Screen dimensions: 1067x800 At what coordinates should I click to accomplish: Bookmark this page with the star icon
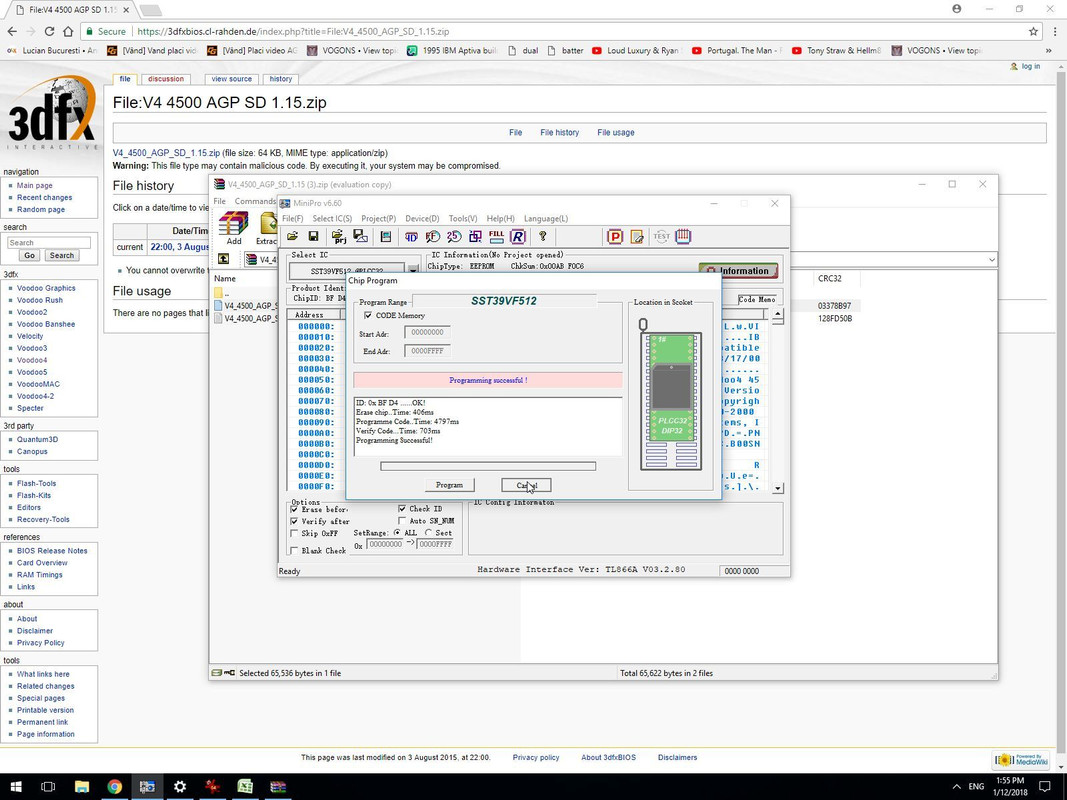pyautogui.click(x=1034, y=31)
